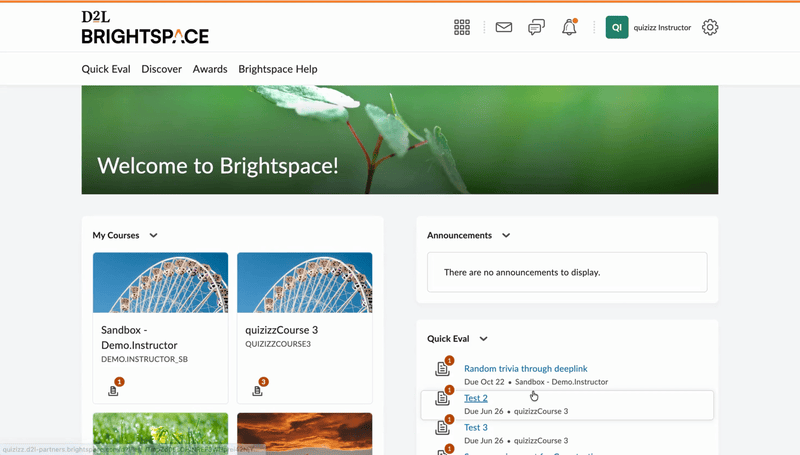Open the Brightspace Help menu
Image resolution: width=800 pixels, height=455 pixels.
(278, 69)
